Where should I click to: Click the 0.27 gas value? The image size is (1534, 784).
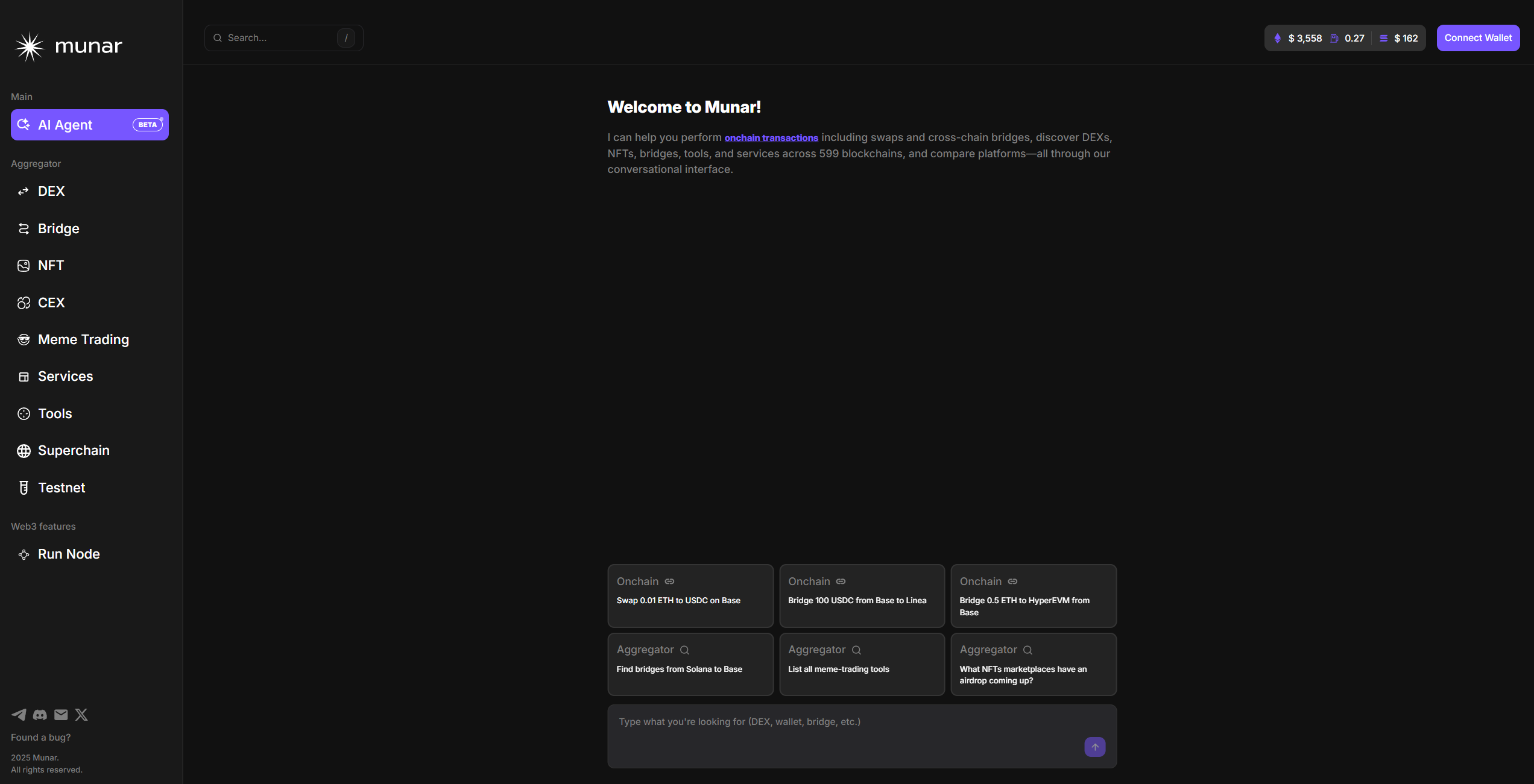pyautogui.click(x=1354, y=38)
